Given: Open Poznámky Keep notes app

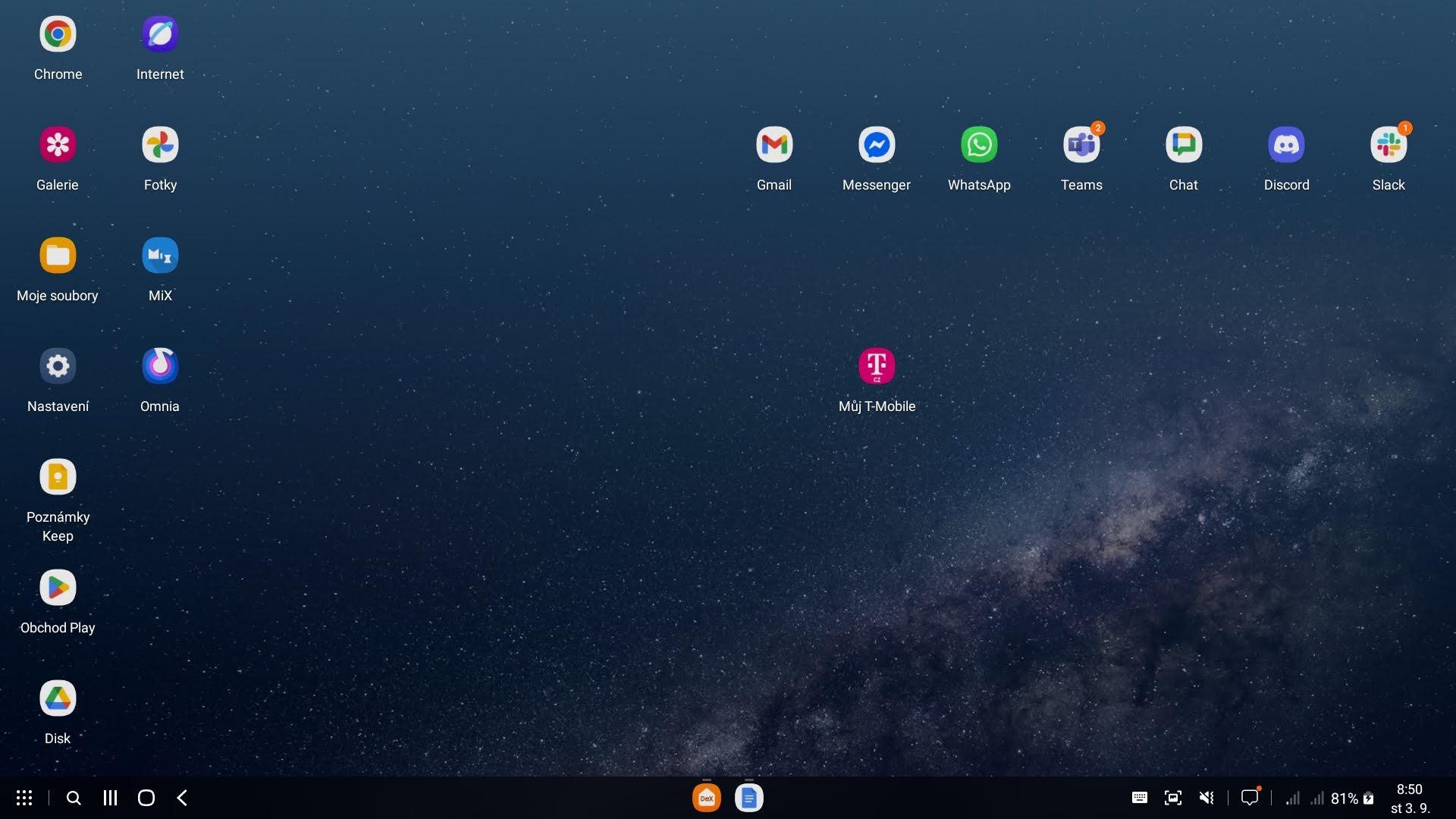Looking at the screenshot, I should pyautogui.click(x=58, y=477).
